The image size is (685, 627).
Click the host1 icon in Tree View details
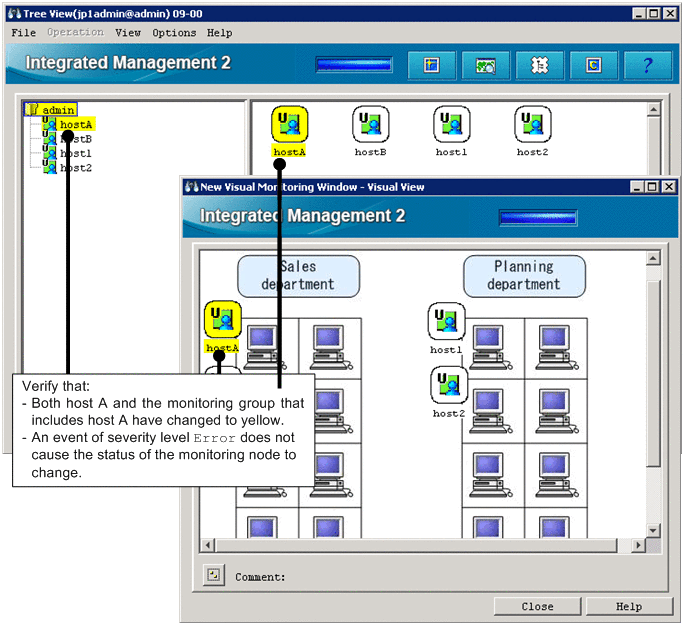point(452,125)
